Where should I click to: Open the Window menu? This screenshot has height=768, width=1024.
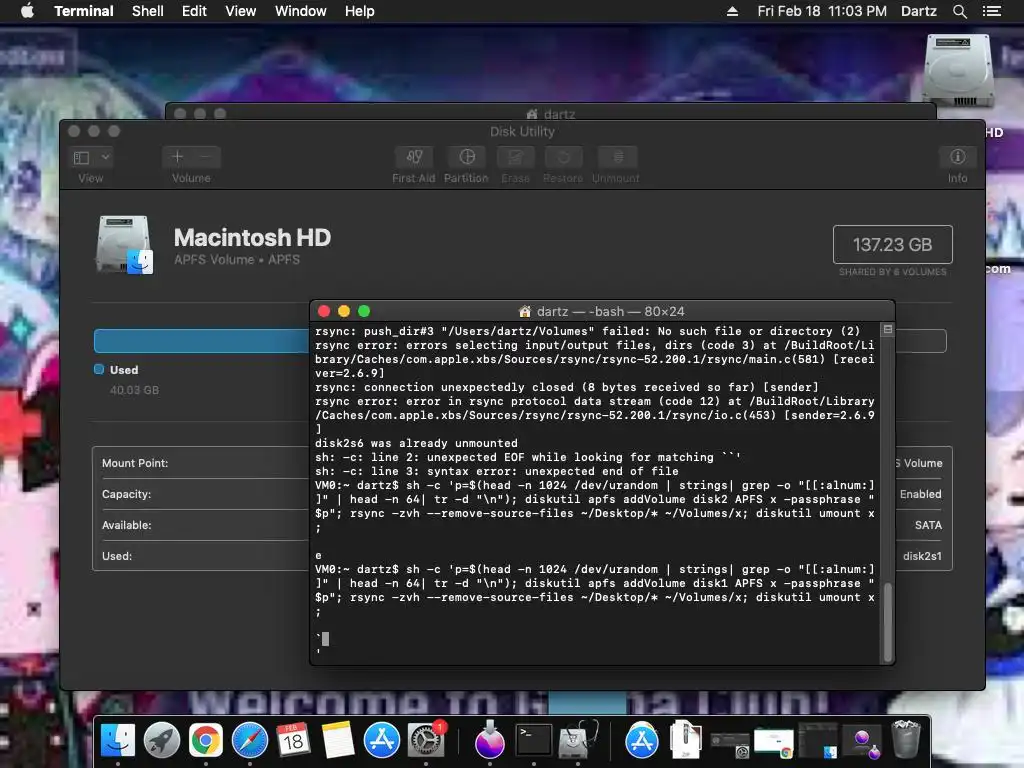click(x=300, y=11)
